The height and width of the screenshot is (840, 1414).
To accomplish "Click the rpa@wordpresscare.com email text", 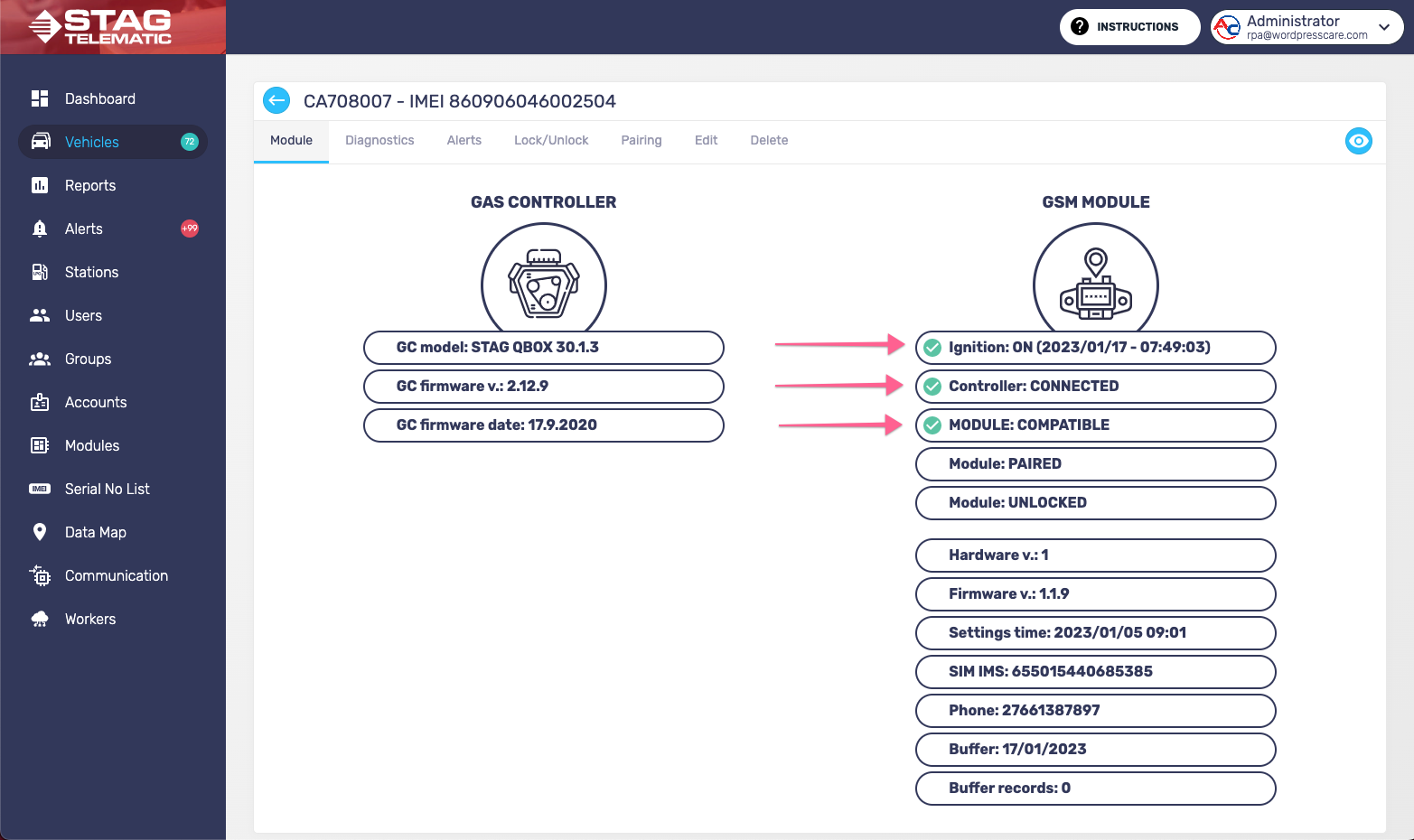I will [x=1306, y=36].
